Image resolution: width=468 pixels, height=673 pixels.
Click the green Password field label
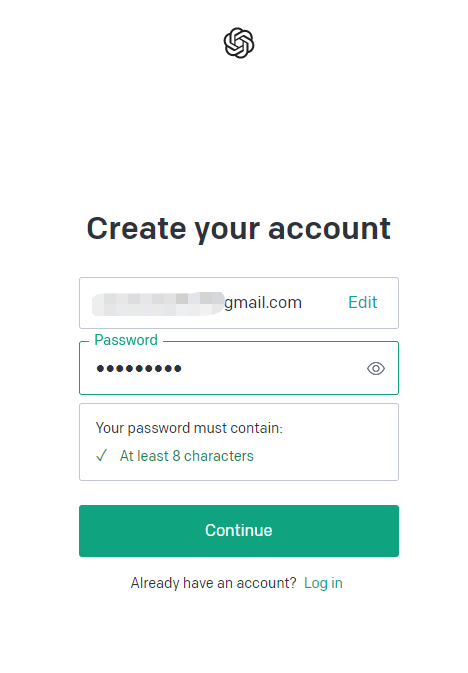[x=126, y=340]
